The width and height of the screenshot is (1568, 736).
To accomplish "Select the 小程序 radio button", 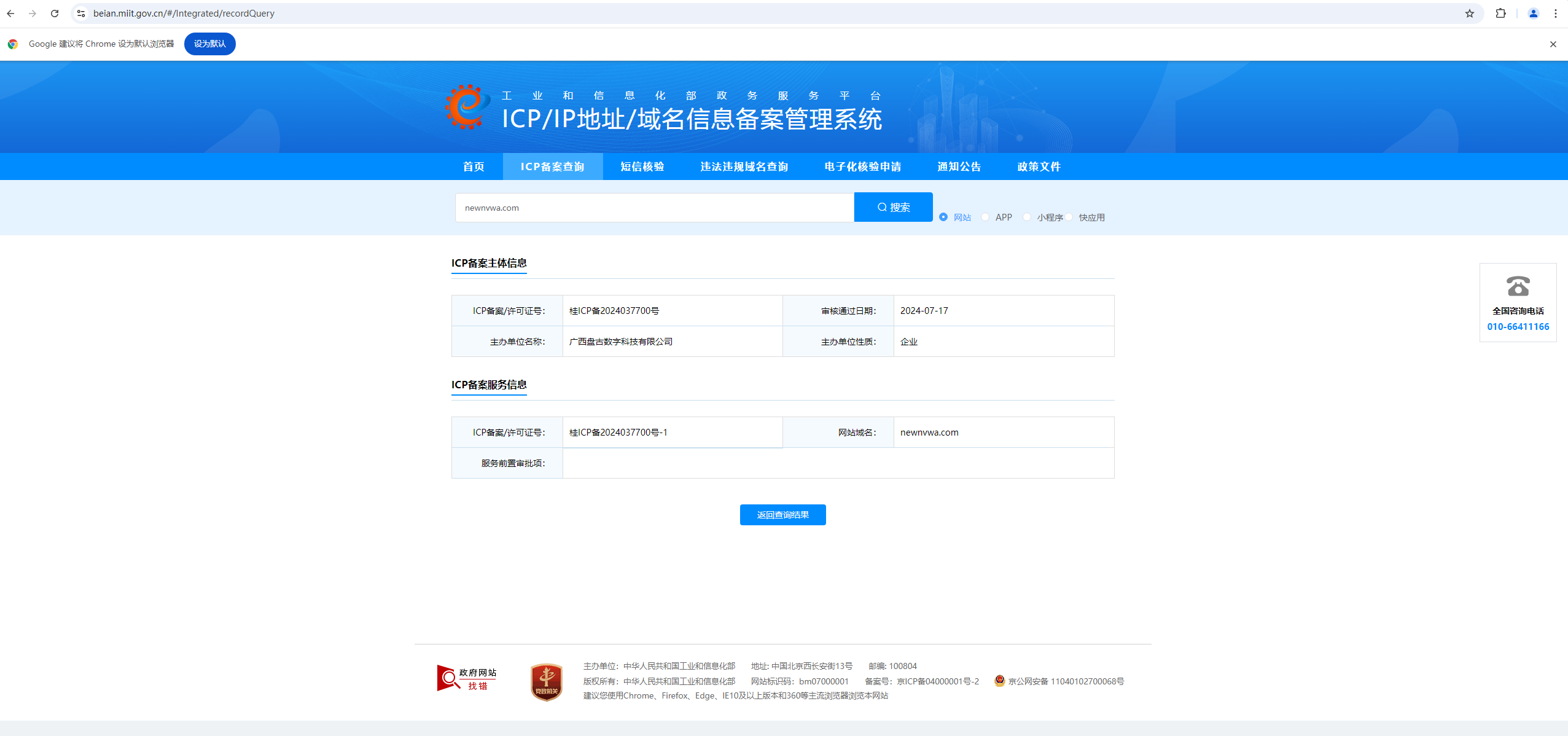I will tap(1027, 217).
